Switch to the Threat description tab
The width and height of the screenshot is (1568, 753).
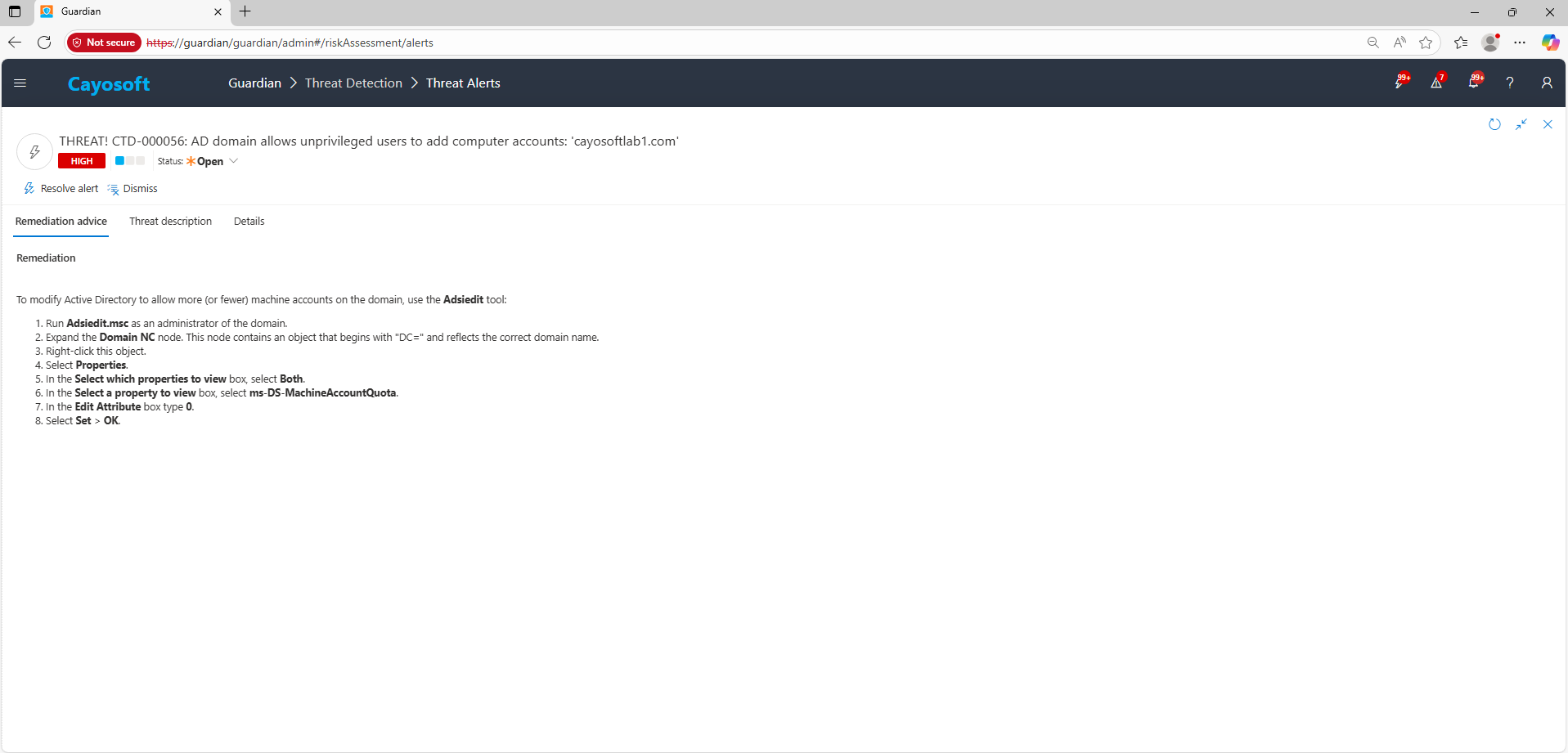click(x=170, y=222)
